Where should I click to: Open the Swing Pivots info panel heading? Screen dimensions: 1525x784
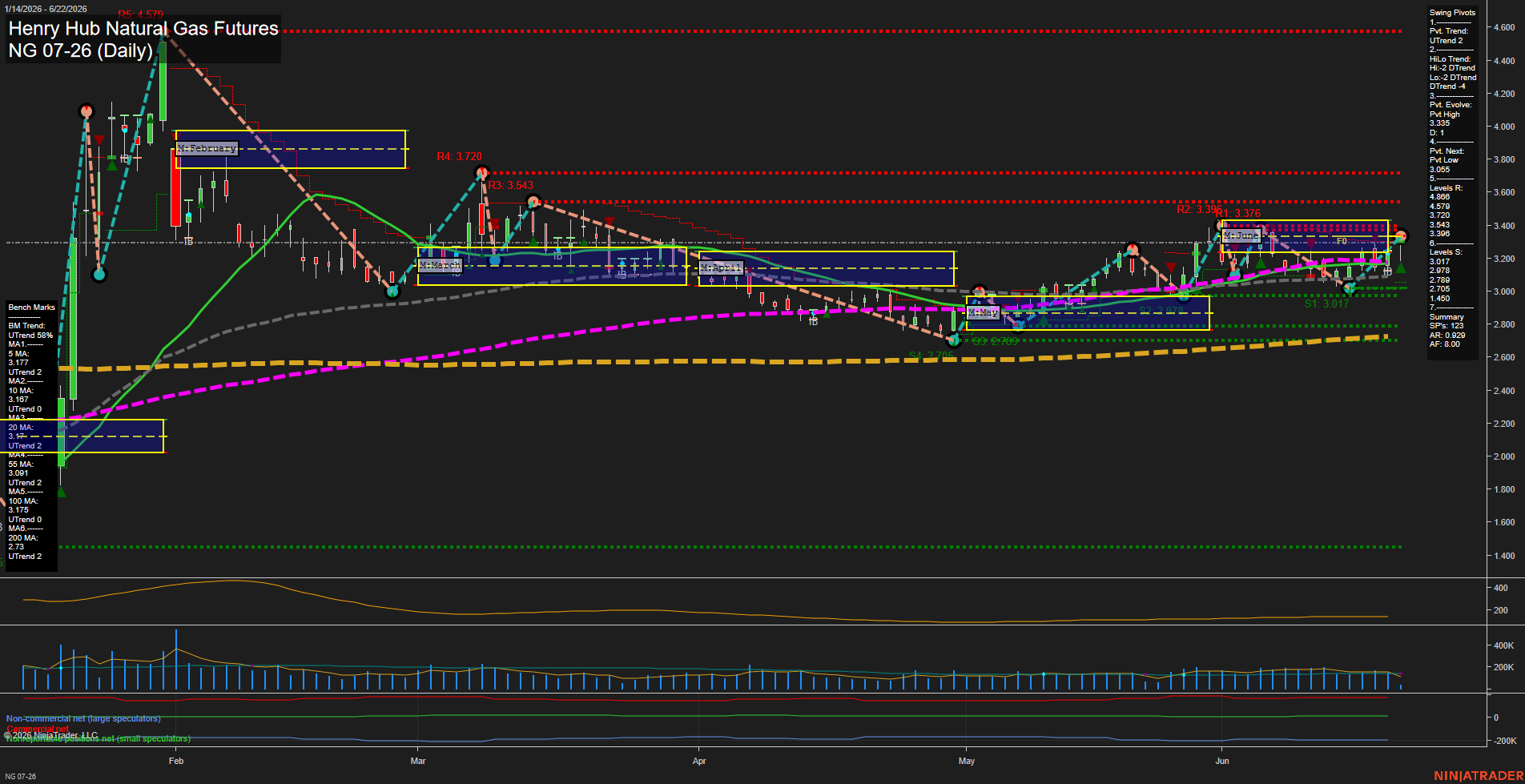[x=1452, y=13]
